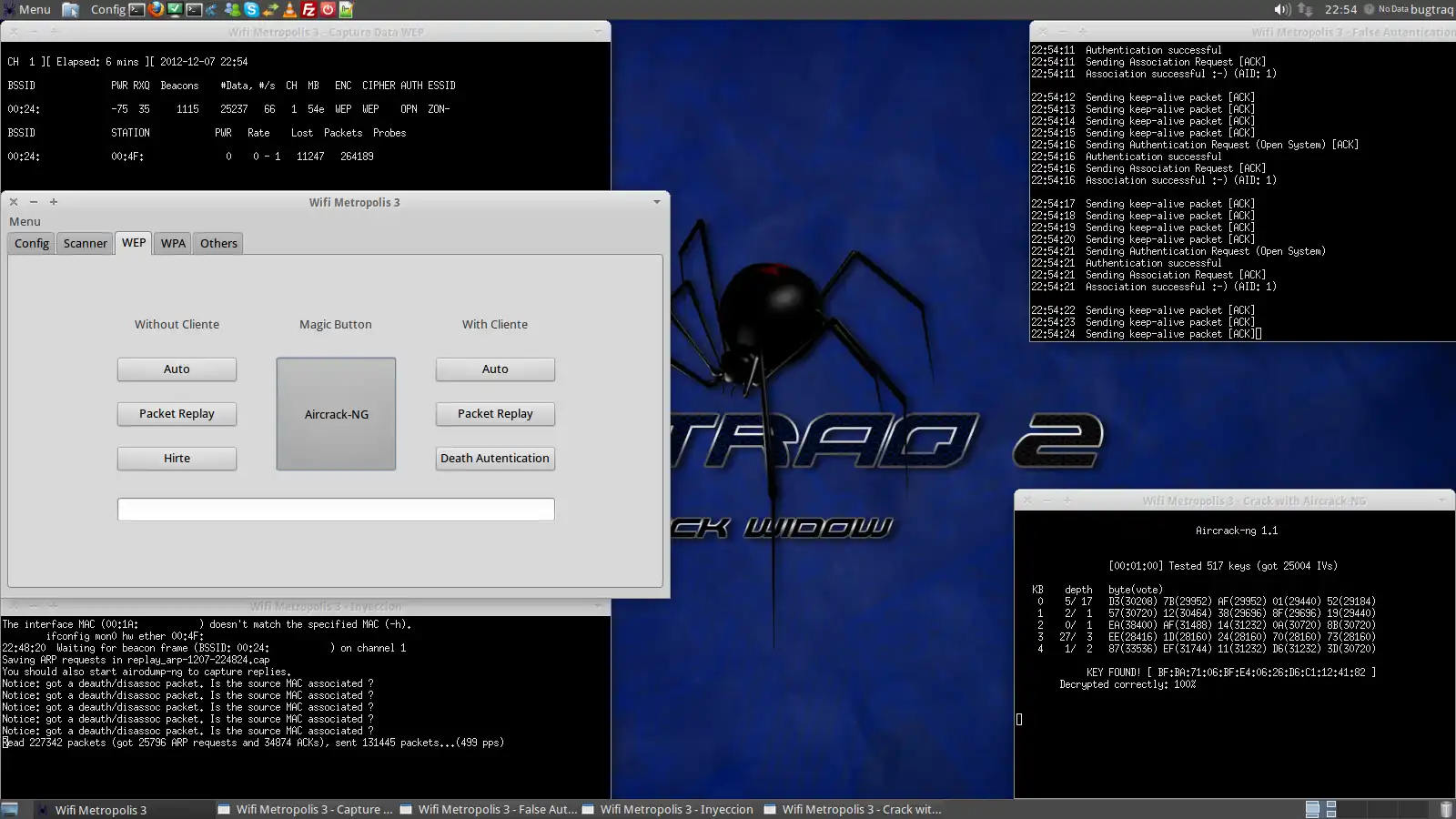Click the show desktop icon in bottom taskbar
The height and width of the screenshot is (819, 1456).
tap(10, 809)
